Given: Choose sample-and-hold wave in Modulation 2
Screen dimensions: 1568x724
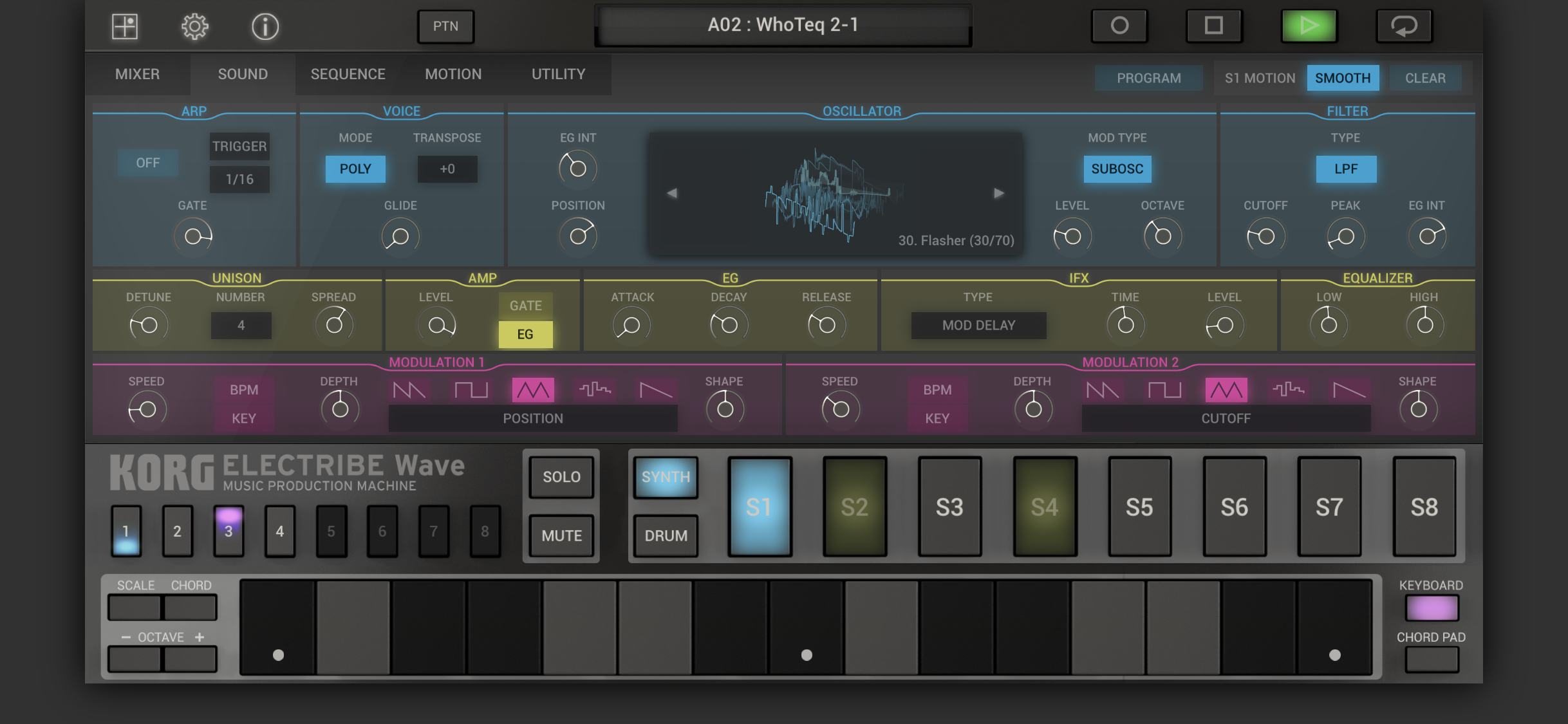Looking at the screenshot, I should coord(1288,390).
